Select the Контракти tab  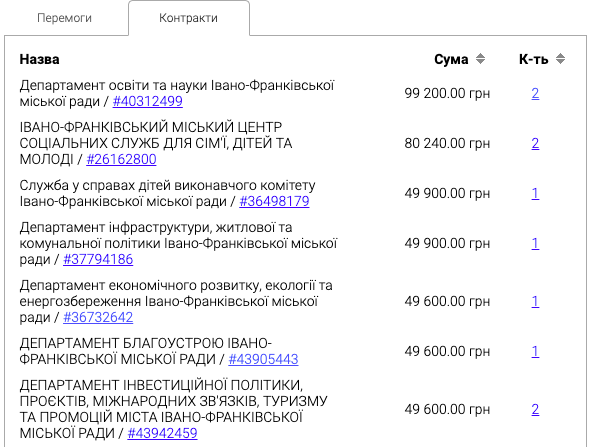pos(188,18)
